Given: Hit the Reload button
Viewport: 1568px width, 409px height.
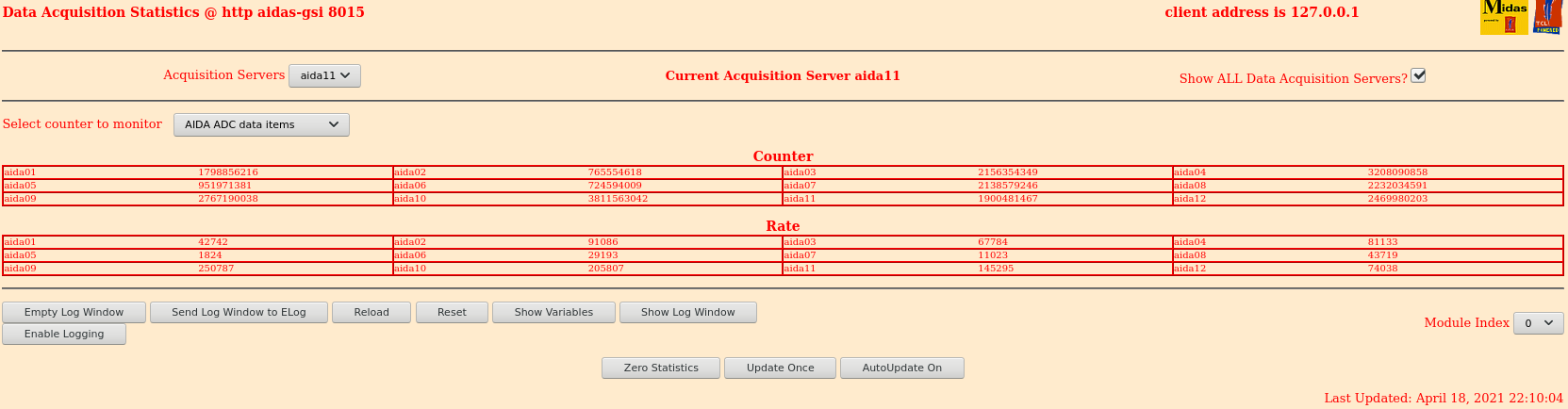Looking at the screenshot, I should click(x=371, y=313).
